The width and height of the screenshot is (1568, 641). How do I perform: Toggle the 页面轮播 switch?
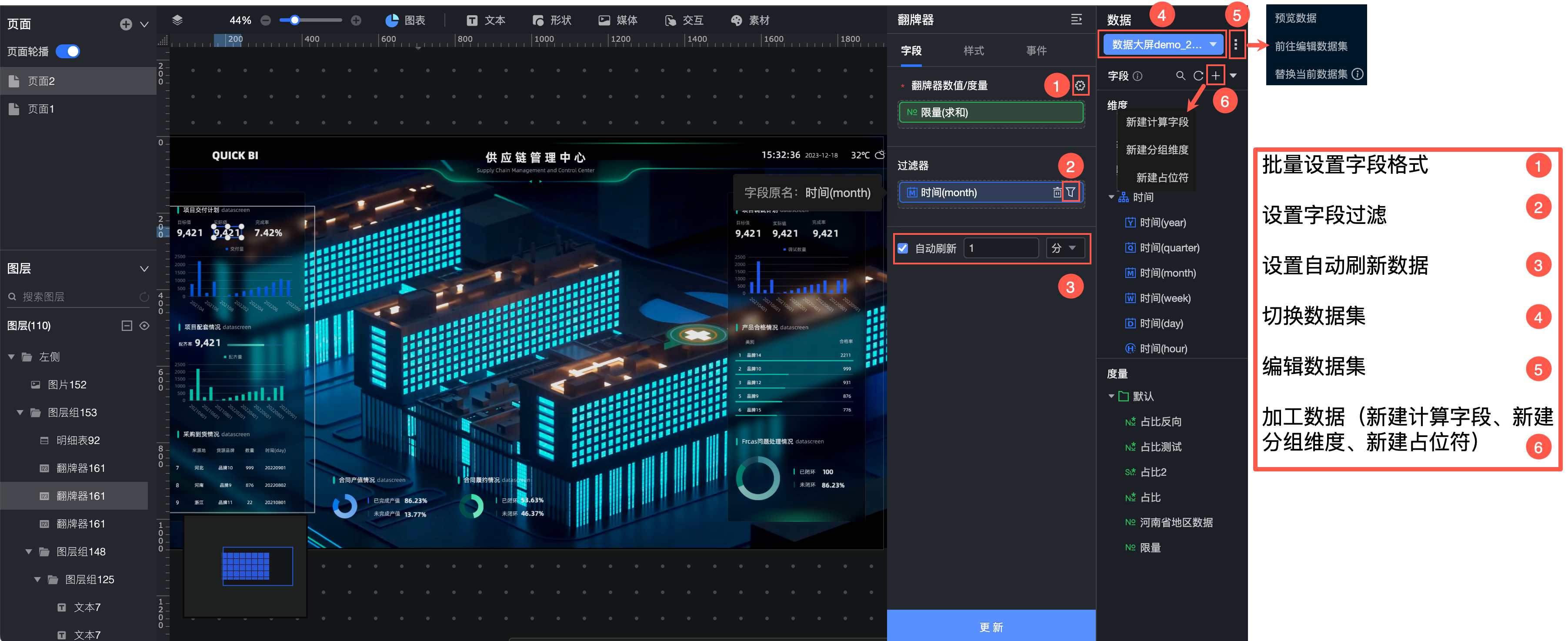pyautogui.click(x=68, y=52)
